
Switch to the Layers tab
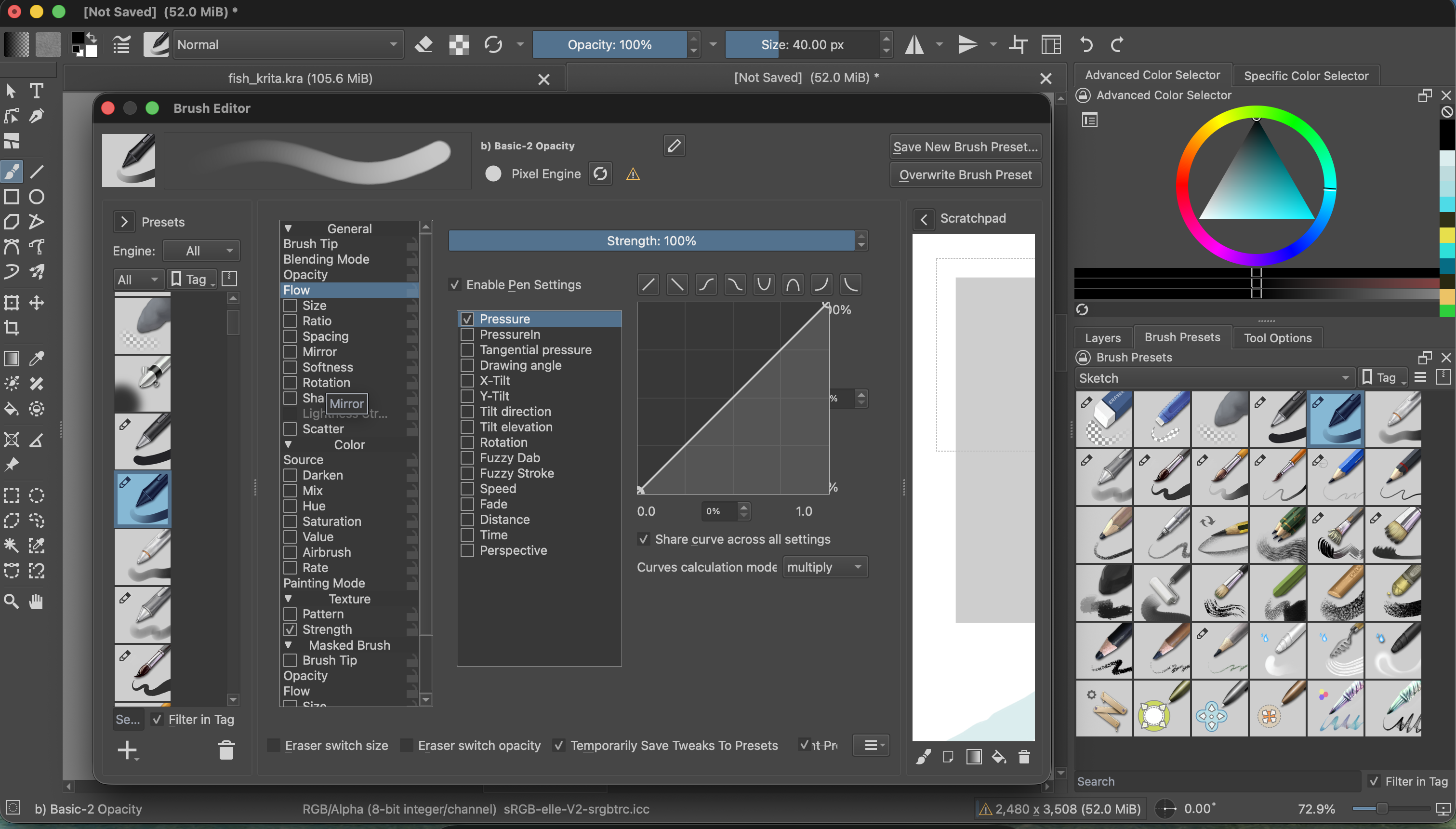pyautogui.click(x=1103, y=338)
